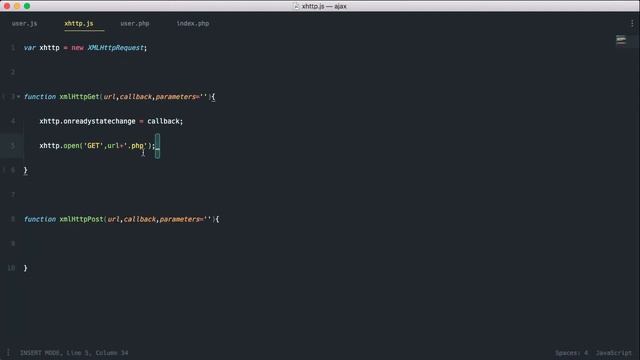Switch to the user.js tab
The width and height of the screenshot is (640, 360).
24,24
